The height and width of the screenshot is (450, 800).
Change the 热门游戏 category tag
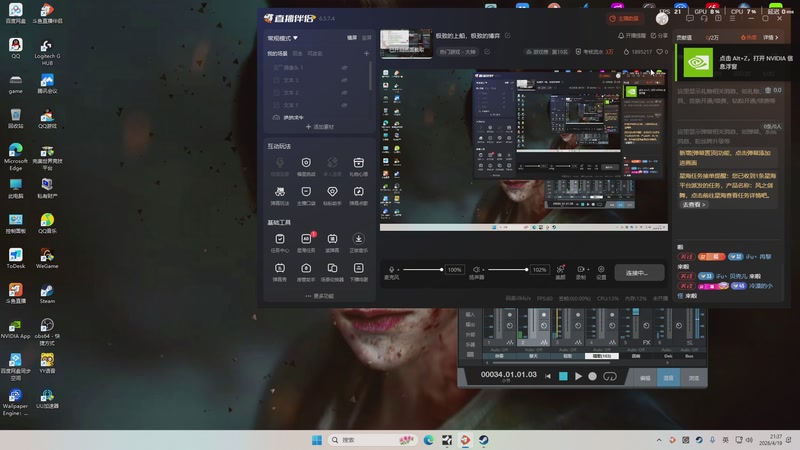point(458,52)
